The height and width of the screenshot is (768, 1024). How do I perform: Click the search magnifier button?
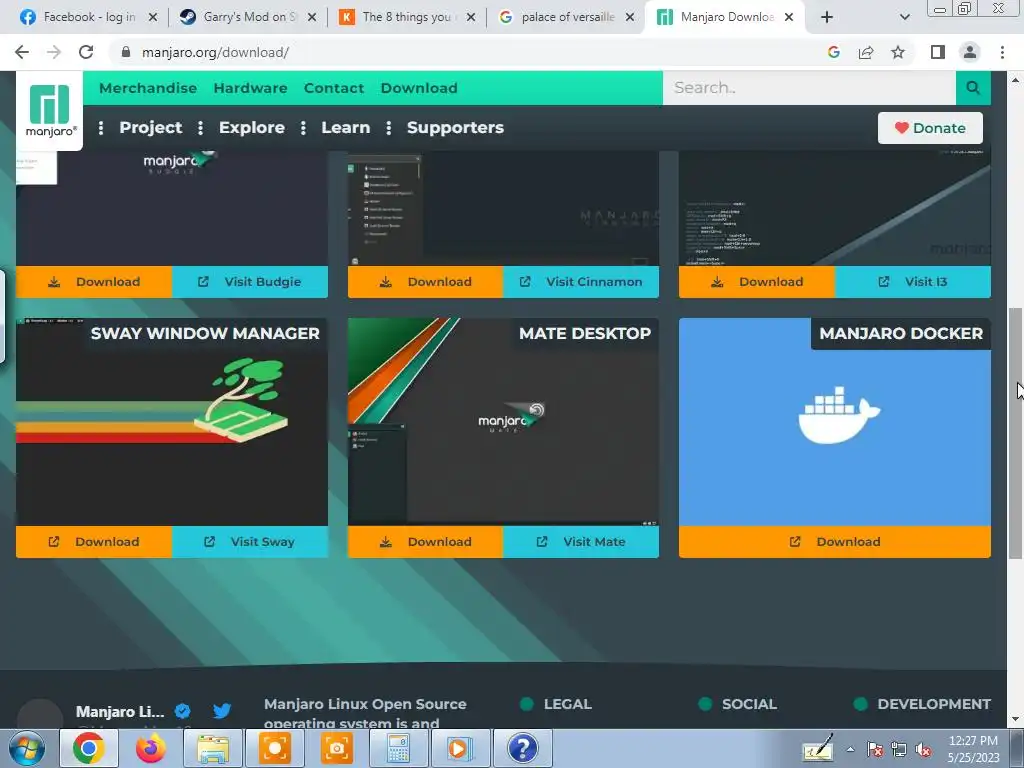click(x=972, y=88)
